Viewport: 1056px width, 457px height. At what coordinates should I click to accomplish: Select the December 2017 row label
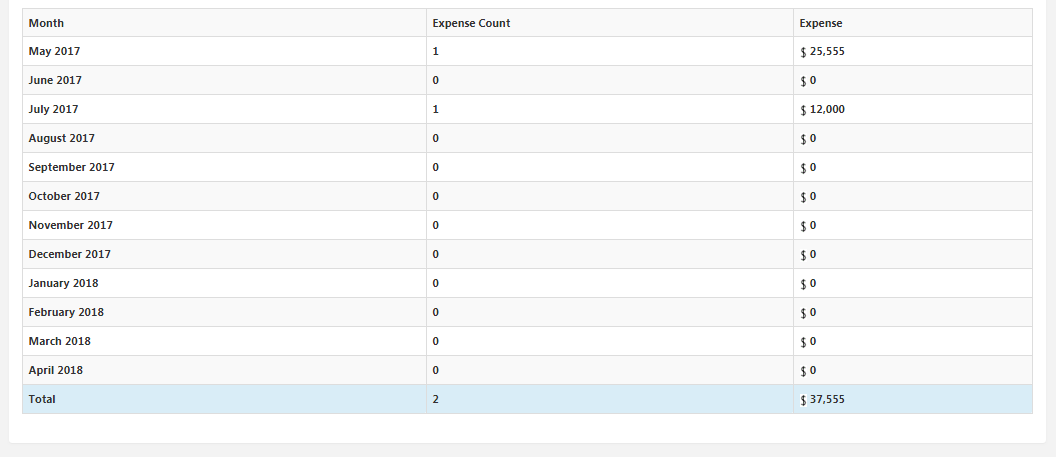69,254
